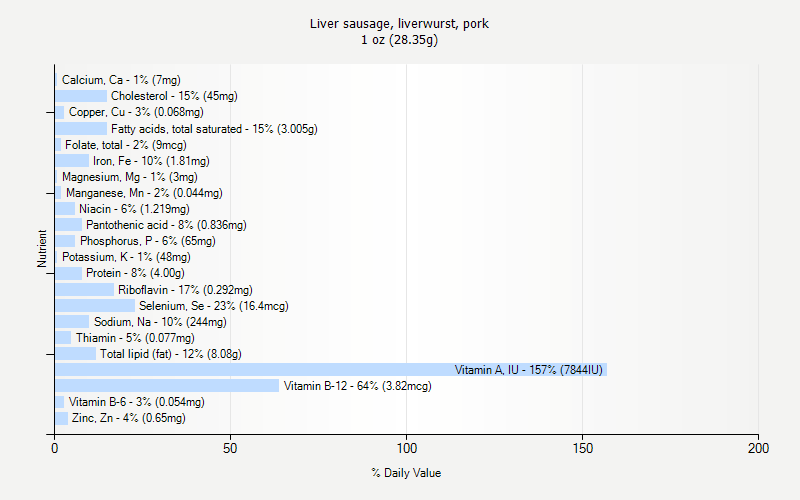Select 'Magnesium, Mg - 1% (3mg)' label

coord(130,177)
